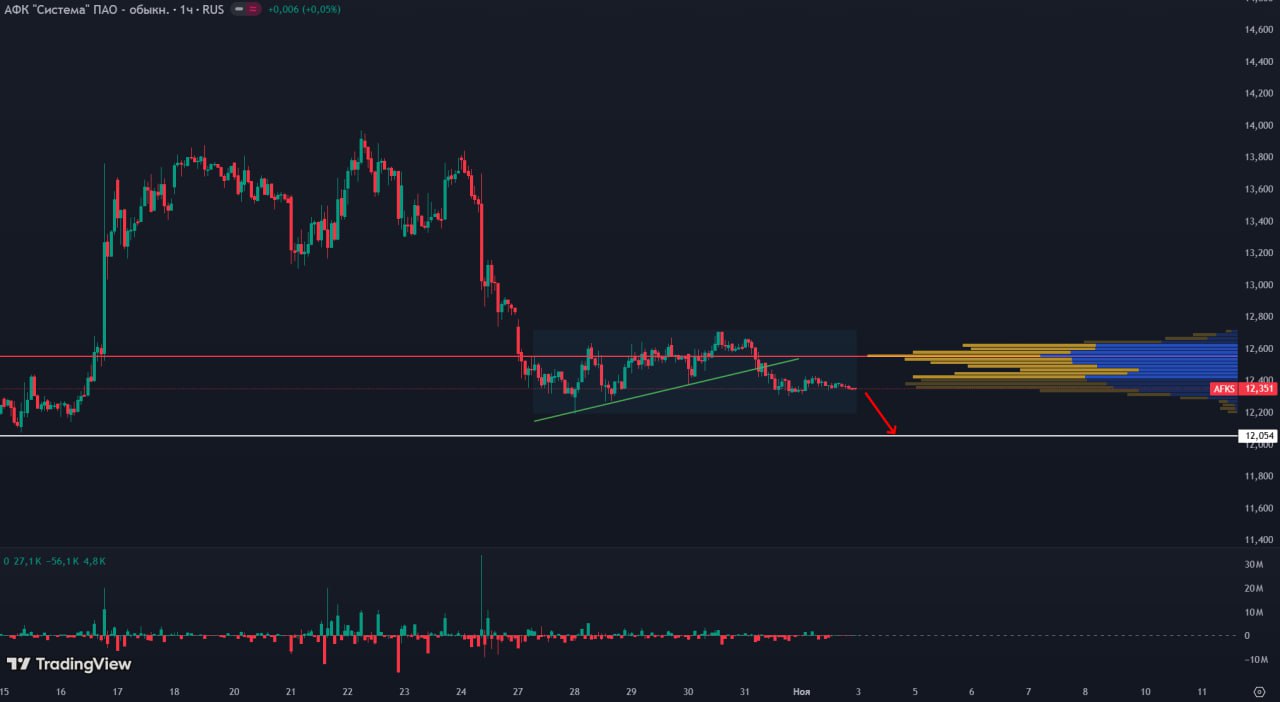
Task: Click the 14,000 level on the price scale
Action: (1258, 125)
